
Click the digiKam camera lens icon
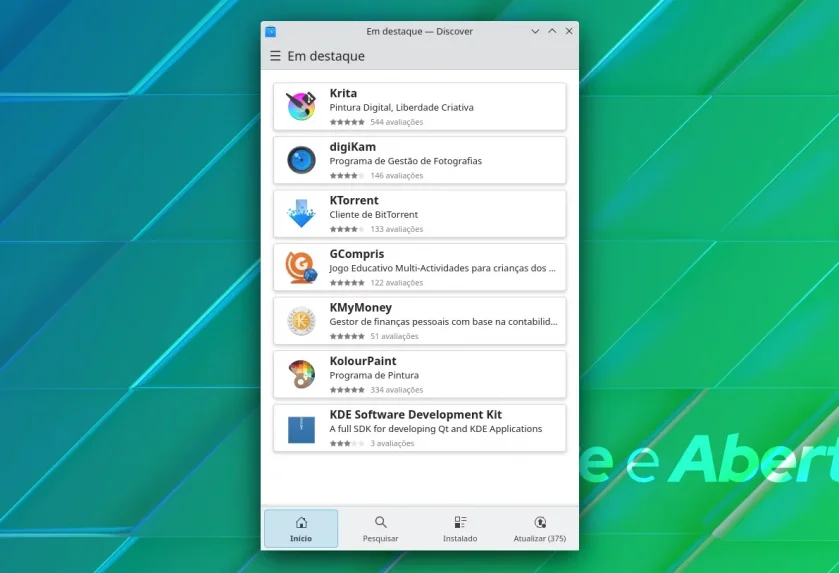click(301, 160)
